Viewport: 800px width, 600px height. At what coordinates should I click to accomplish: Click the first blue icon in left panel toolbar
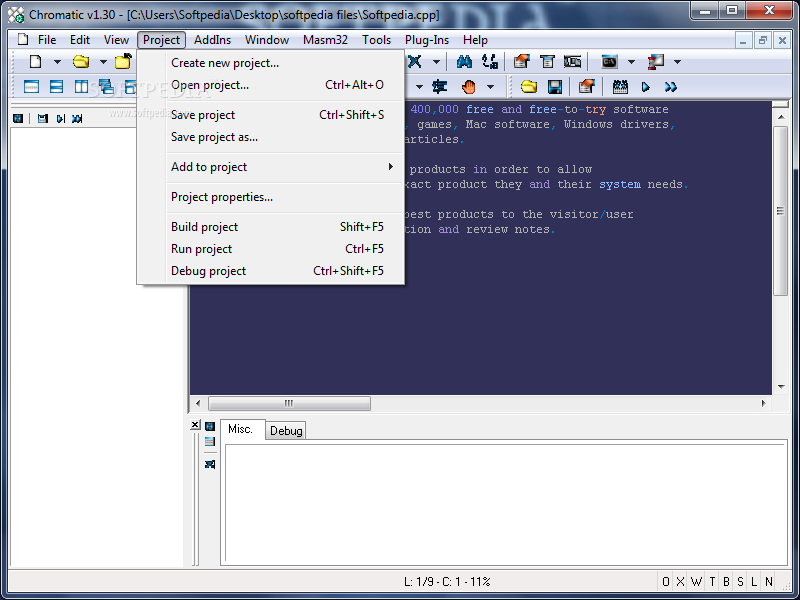tap(18, 118)
